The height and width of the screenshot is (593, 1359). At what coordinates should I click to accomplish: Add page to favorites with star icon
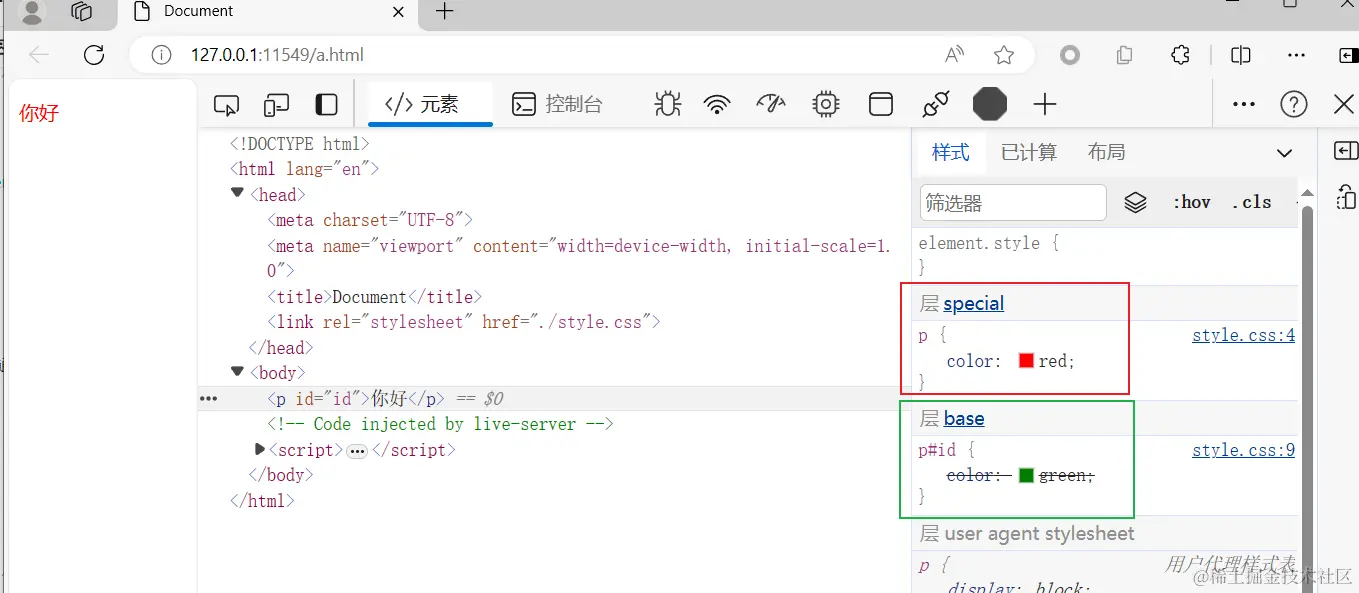[1004, 55]
